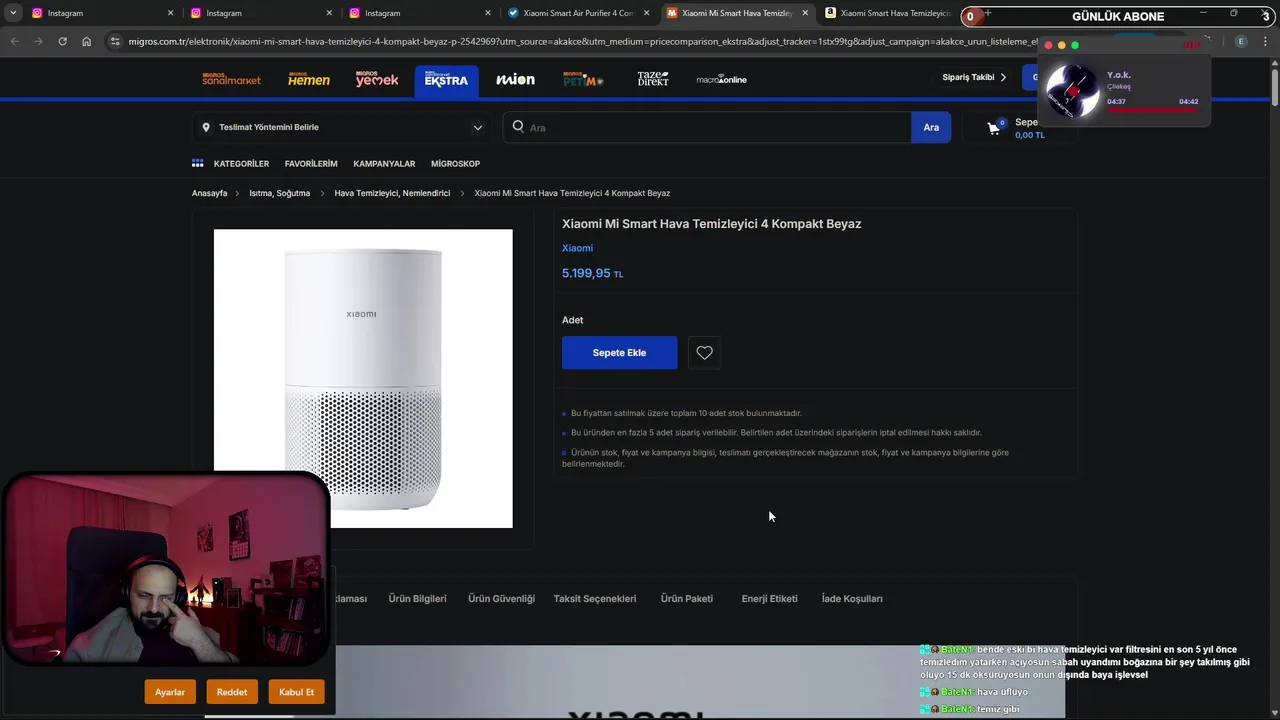Viewport: 1280px width, 720px height.
Task: Go to Anasayfa breadcrumb
Action: [210, 193]
